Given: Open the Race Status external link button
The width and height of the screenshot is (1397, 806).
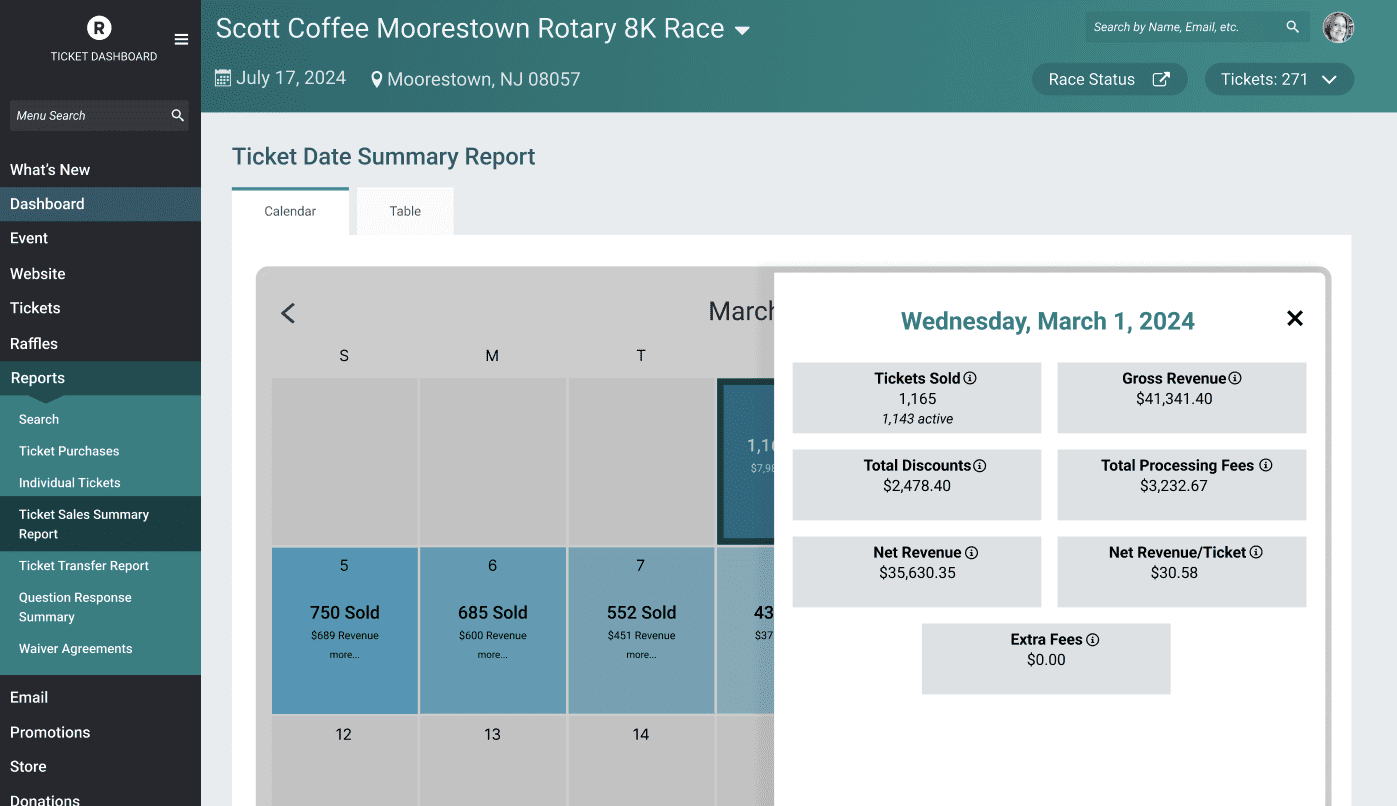Looking at the screenshot, I should point(1109,79).
